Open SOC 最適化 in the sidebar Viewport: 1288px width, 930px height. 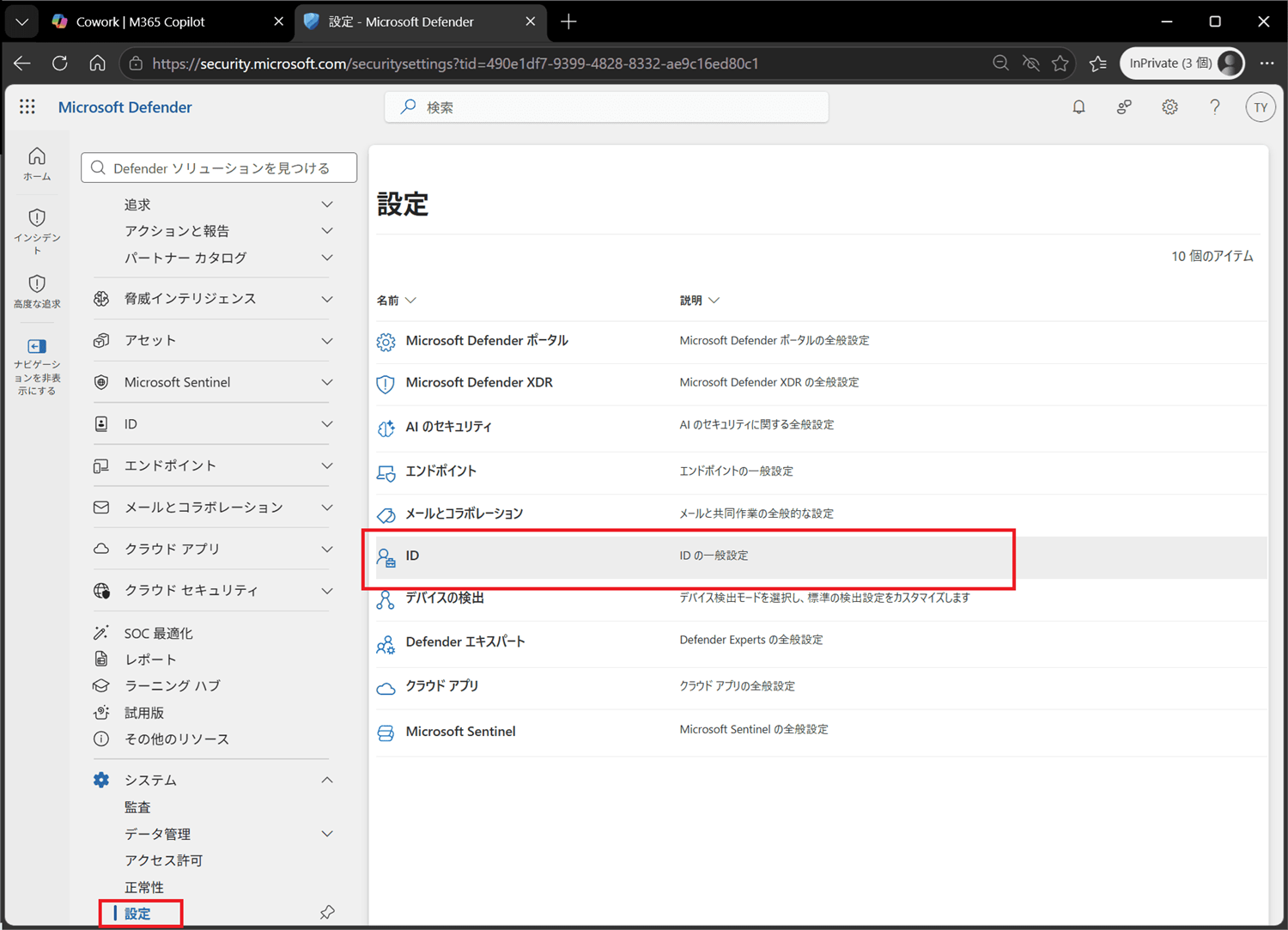click(159, 634)
